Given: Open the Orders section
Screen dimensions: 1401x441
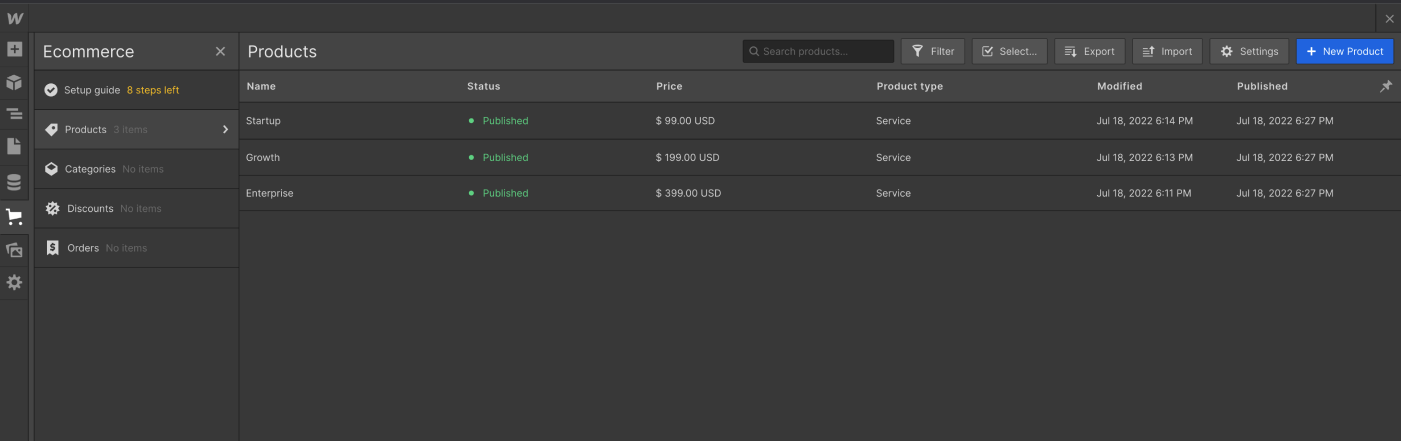Looking at the screenshot, I should click(x=83, y=248).
